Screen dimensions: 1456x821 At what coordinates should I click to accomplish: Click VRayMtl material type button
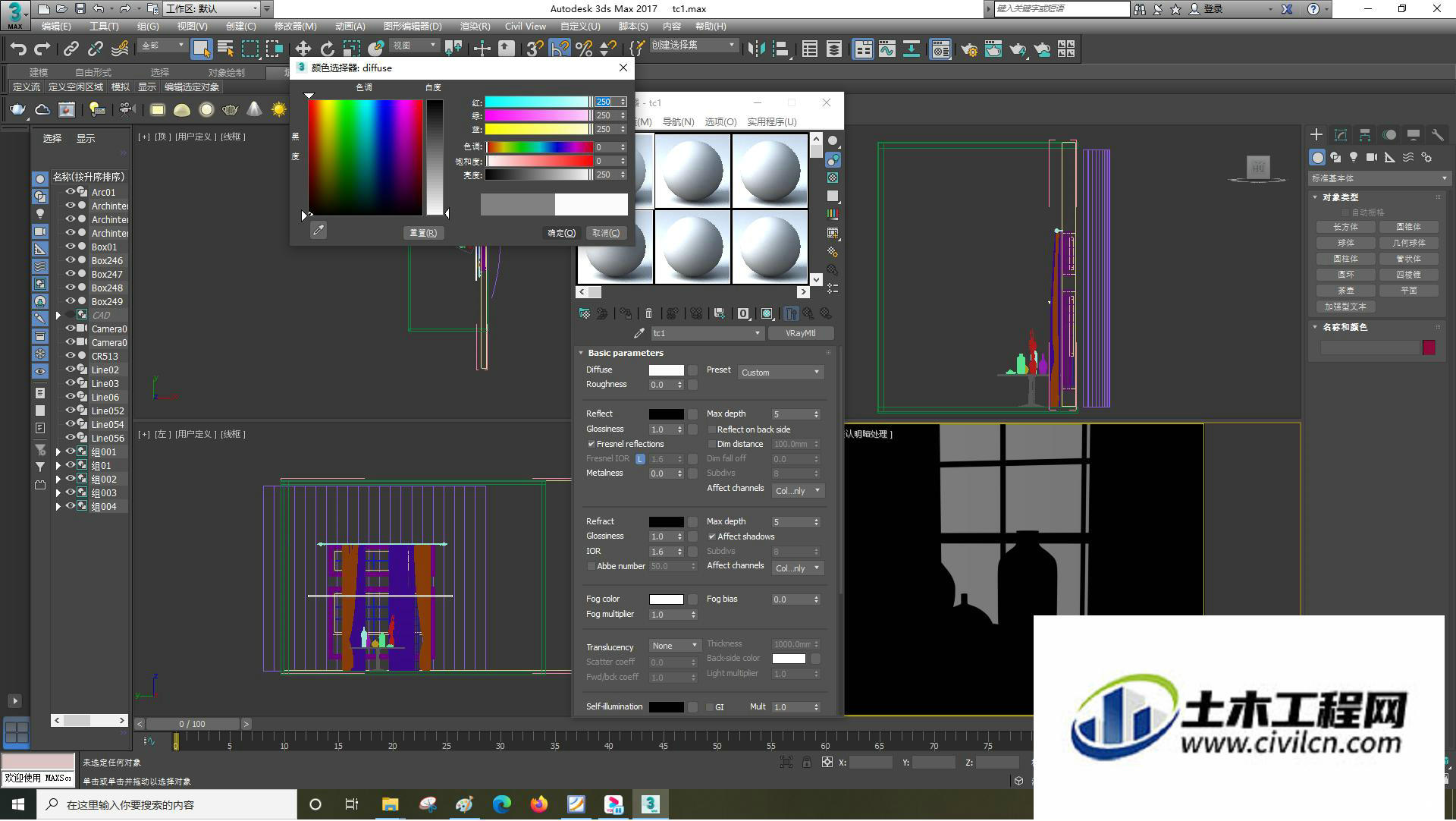pyautogui.click(x=801, y=333)
